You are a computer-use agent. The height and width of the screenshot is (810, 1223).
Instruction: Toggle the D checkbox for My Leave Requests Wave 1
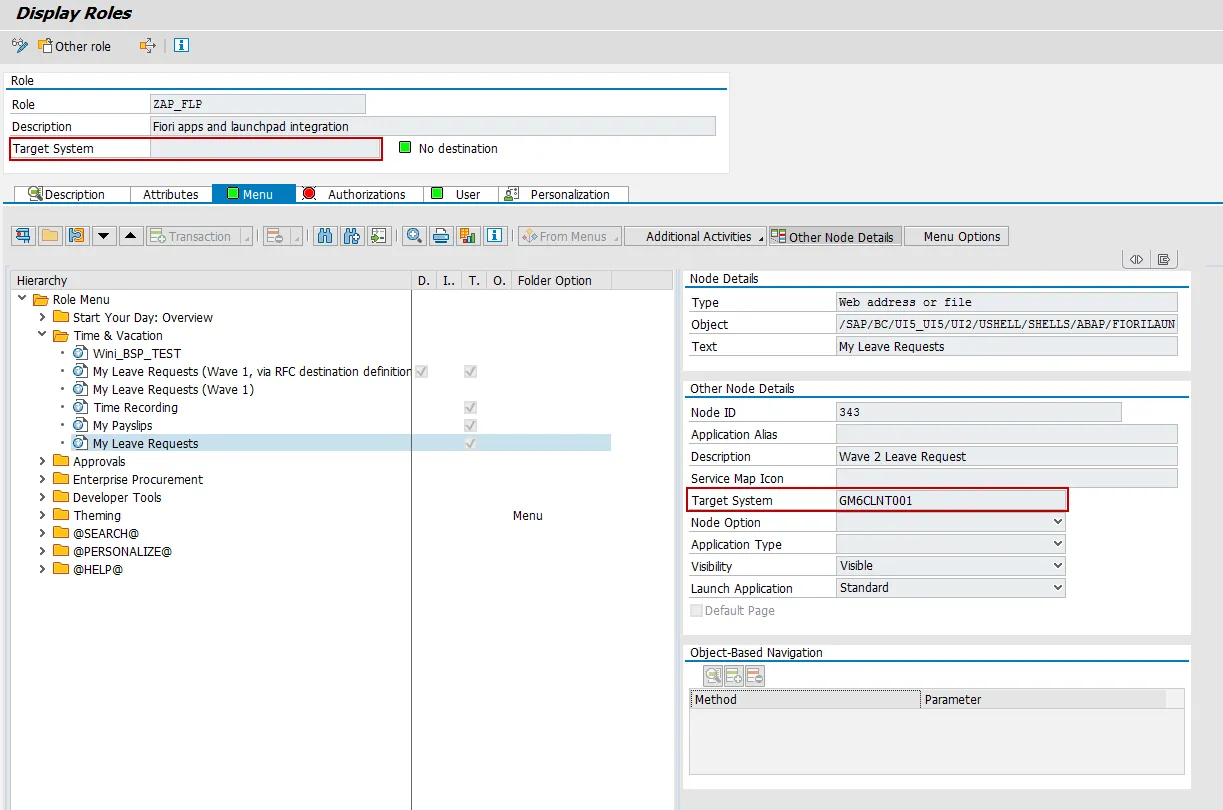421,371
